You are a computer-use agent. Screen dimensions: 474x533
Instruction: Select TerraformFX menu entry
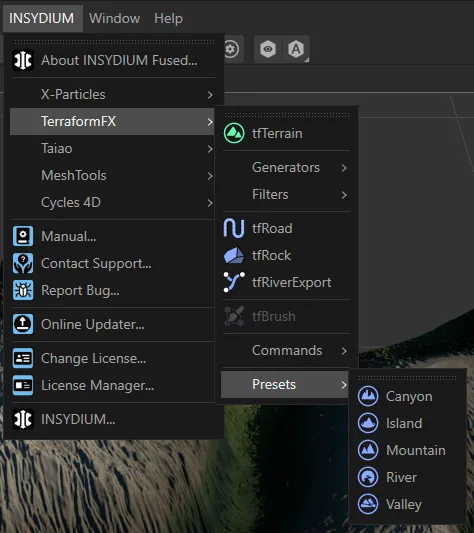(113, 121)
